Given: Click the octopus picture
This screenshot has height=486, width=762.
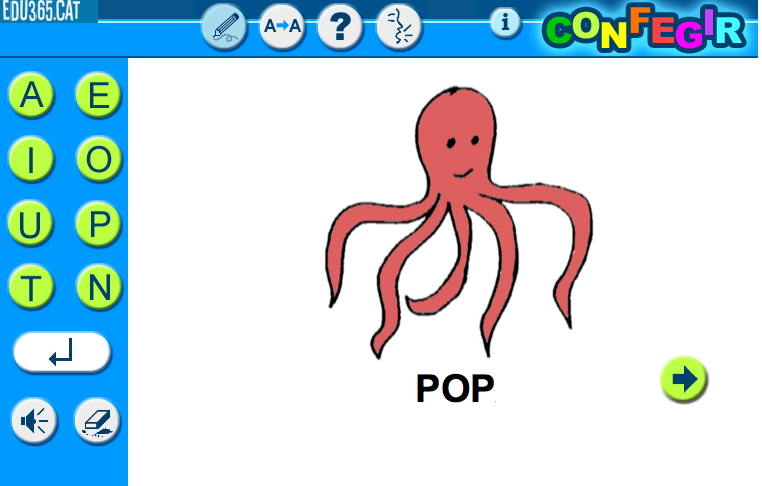Looking at the screenshot, I should click(458, 223).
